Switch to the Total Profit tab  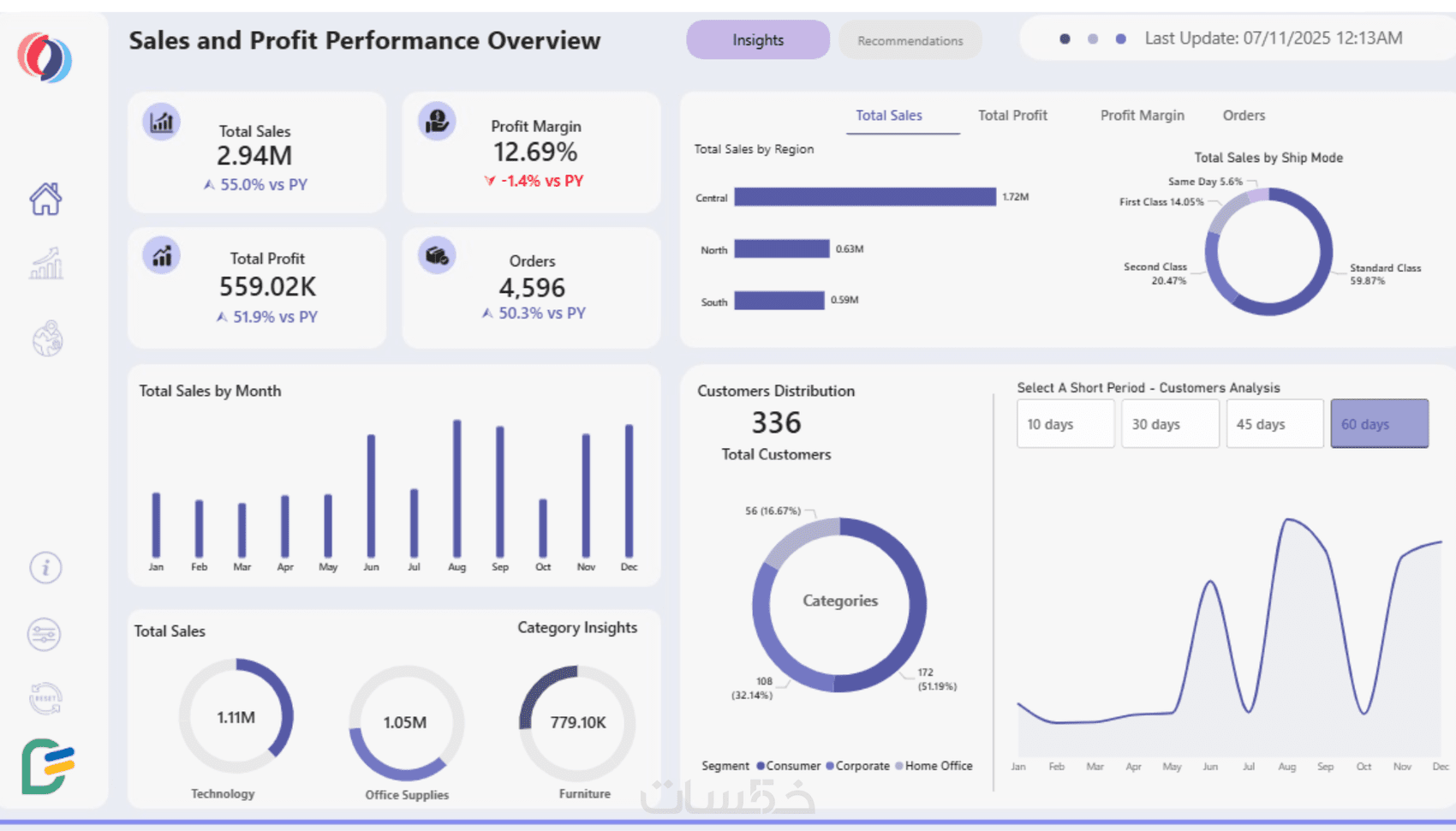click(x=1012, y=116)
